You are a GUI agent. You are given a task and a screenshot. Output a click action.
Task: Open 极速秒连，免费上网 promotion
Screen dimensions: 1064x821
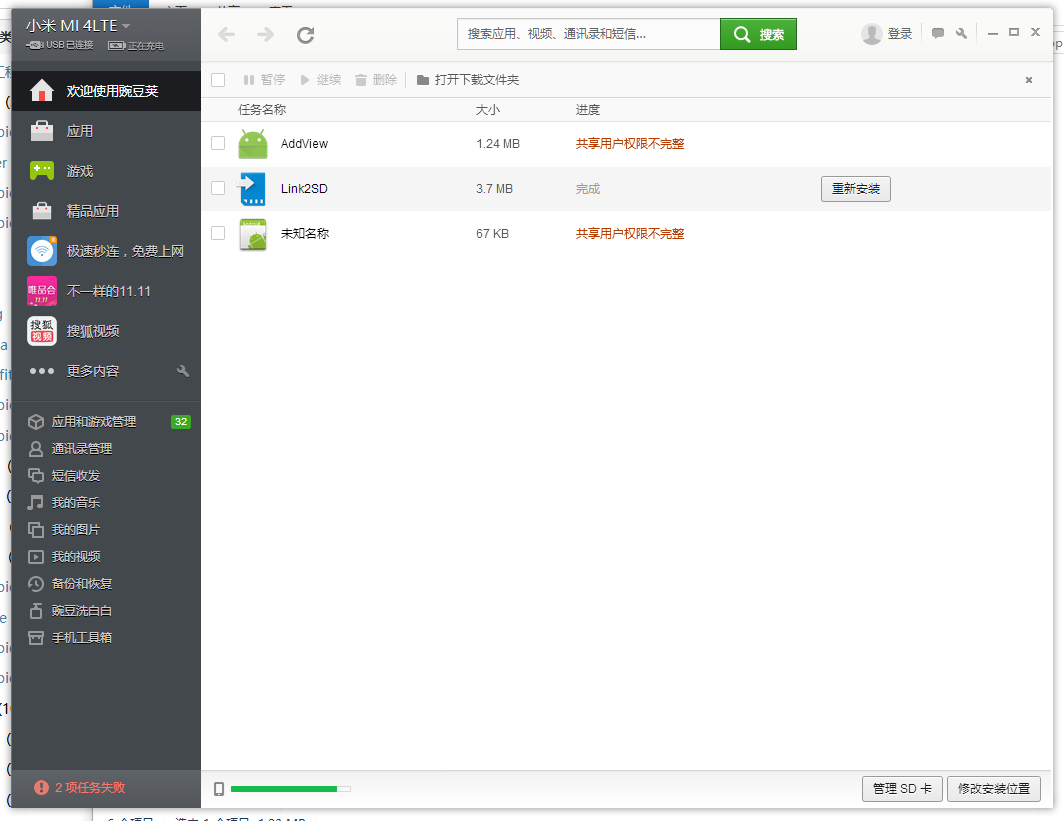(x=106, y=251)
